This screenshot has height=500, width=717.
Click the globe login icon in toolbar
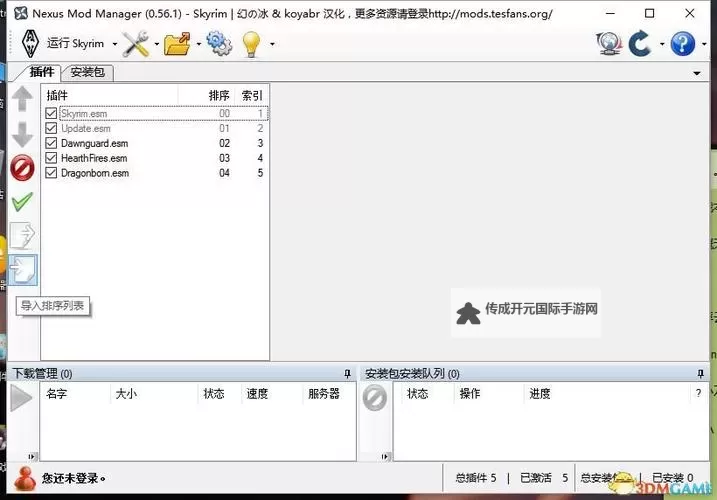(609, 43)
